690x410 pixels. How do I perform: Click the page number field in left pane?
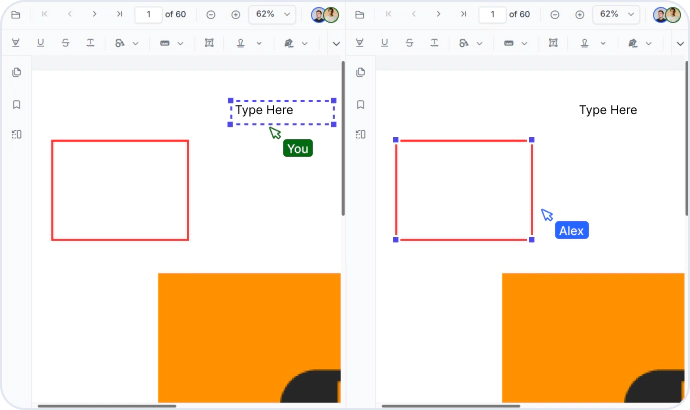click(148, 15)
